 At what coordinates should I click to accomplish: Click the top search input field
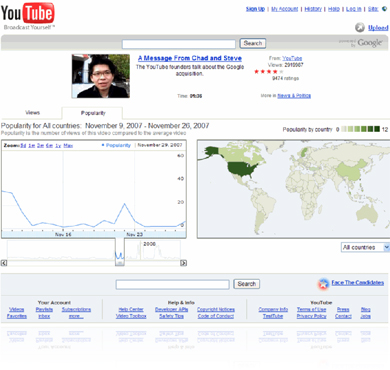179,44
